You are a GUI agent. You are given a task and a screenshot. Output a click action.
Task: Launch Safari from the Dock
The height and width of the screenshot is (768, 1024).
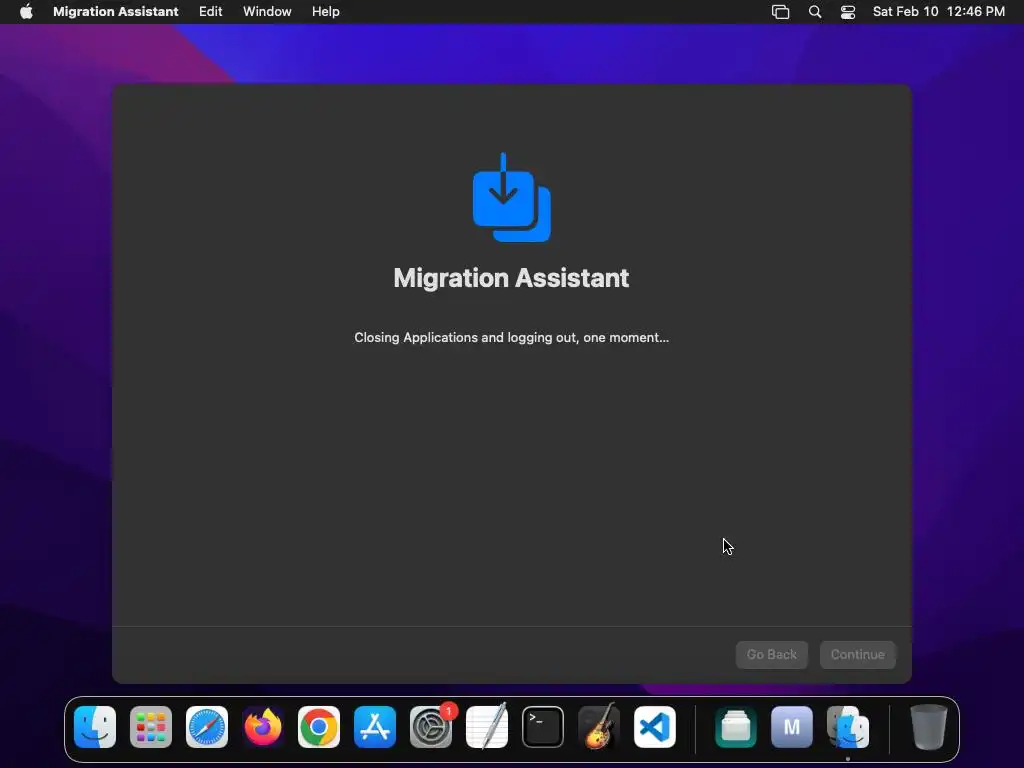coord(207,727)
